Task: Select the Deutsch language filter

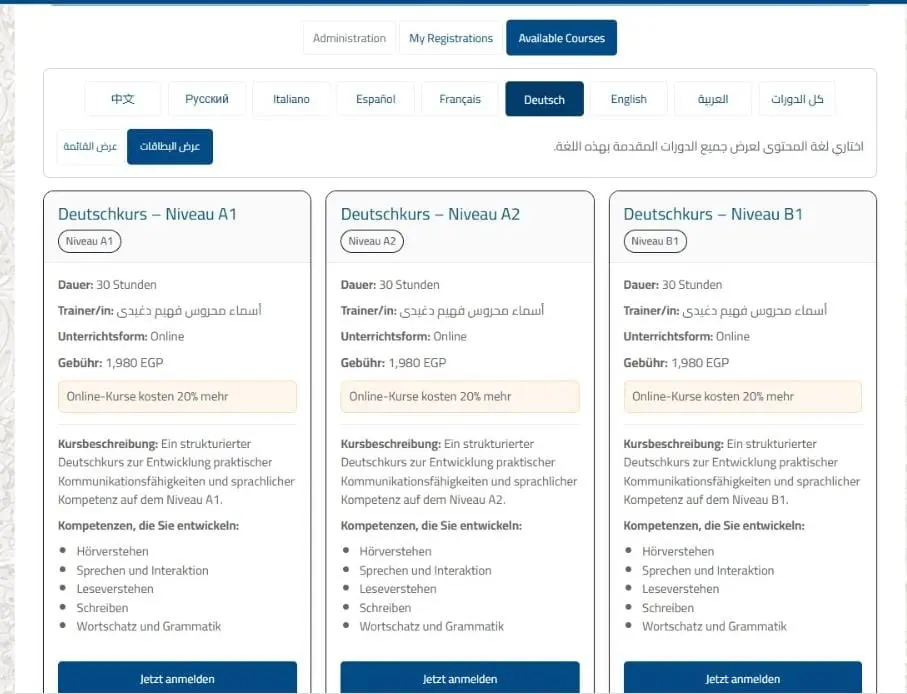Action: (x=544, y=99)
